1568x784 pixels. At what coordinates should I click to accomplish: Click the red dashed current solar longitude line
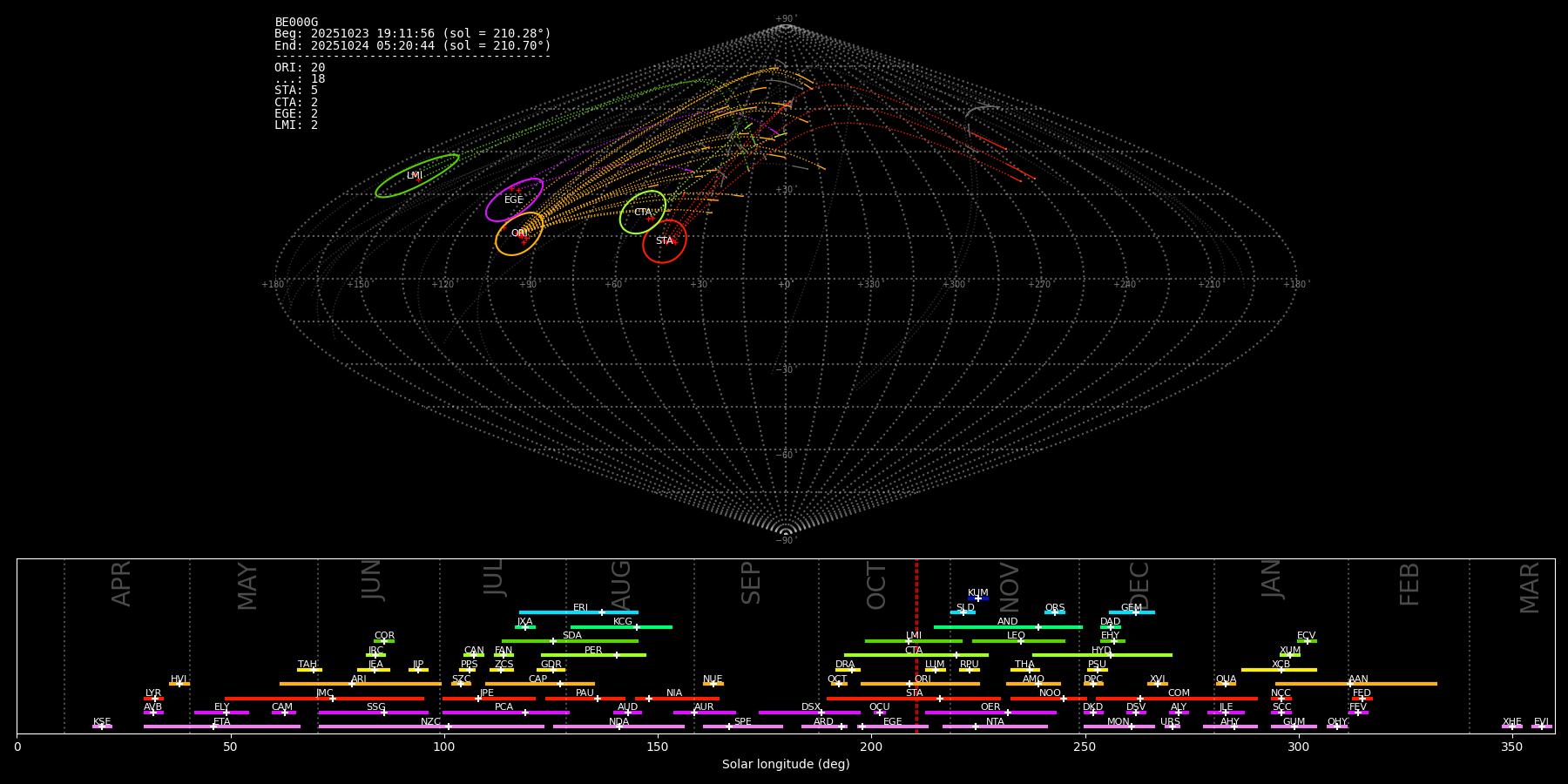[916, 645]
